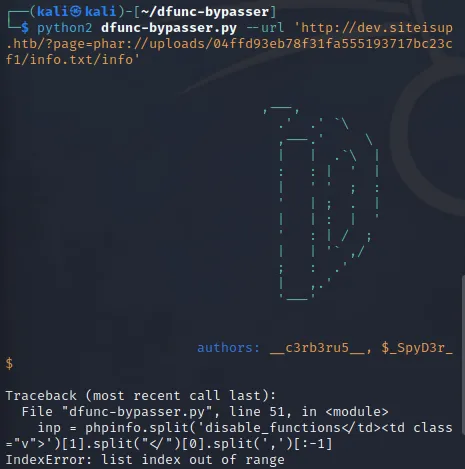
Task: Click the authors: label
Action: 228,348
